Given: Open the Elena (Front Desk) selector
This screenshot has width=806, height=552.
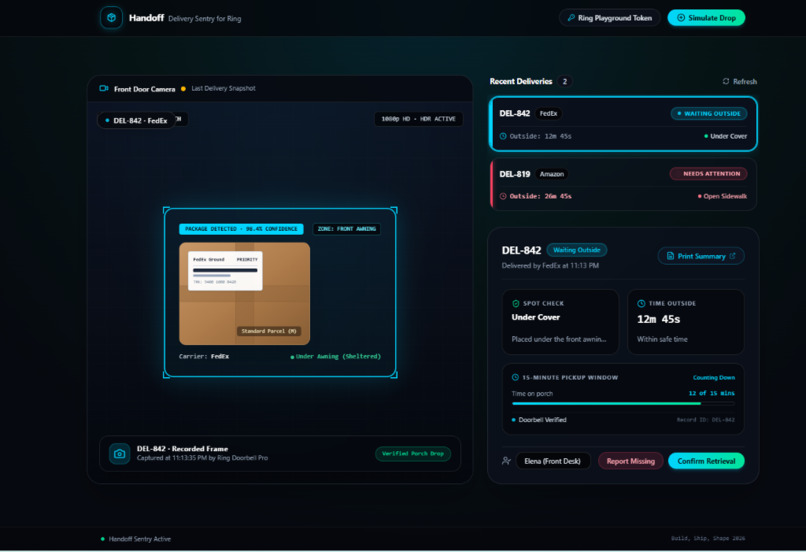Looking at the screenshot, I should tap(553, 461).
